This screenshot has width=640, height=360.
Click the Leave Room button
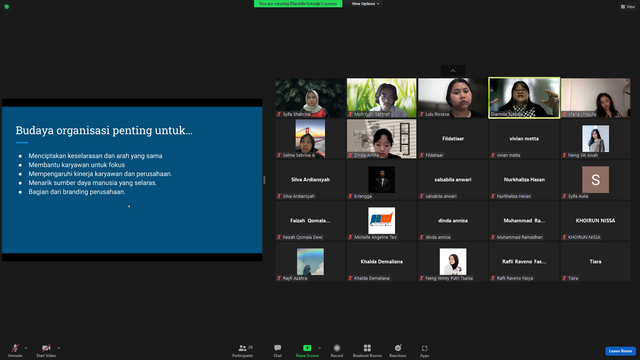click(620, 351)
